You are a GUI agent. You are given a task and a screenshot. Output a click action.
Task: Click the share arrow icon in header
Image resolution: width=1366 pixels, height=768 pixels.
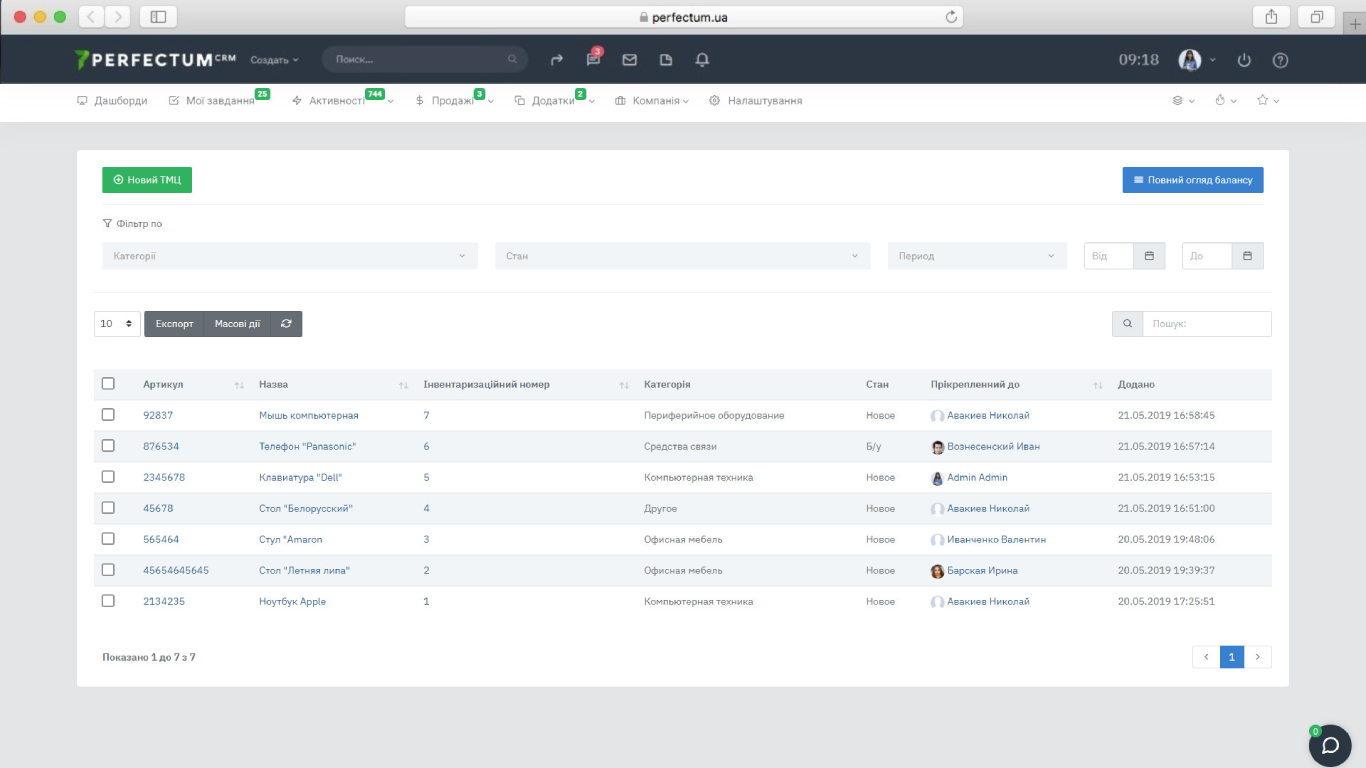tap(557, 60)
